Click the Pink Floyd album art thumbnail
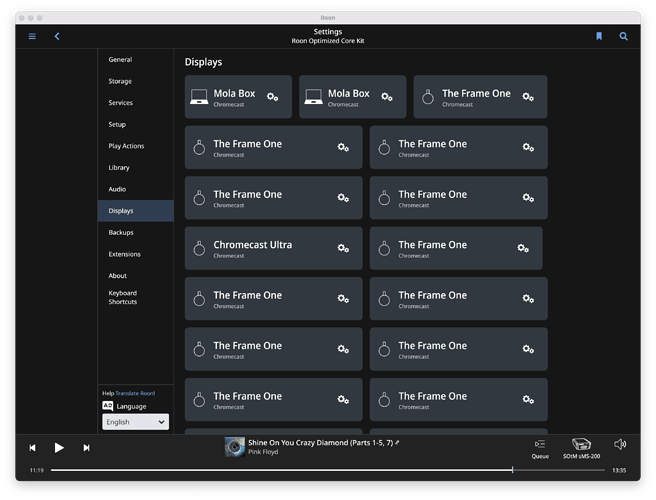 pos(235,447)
